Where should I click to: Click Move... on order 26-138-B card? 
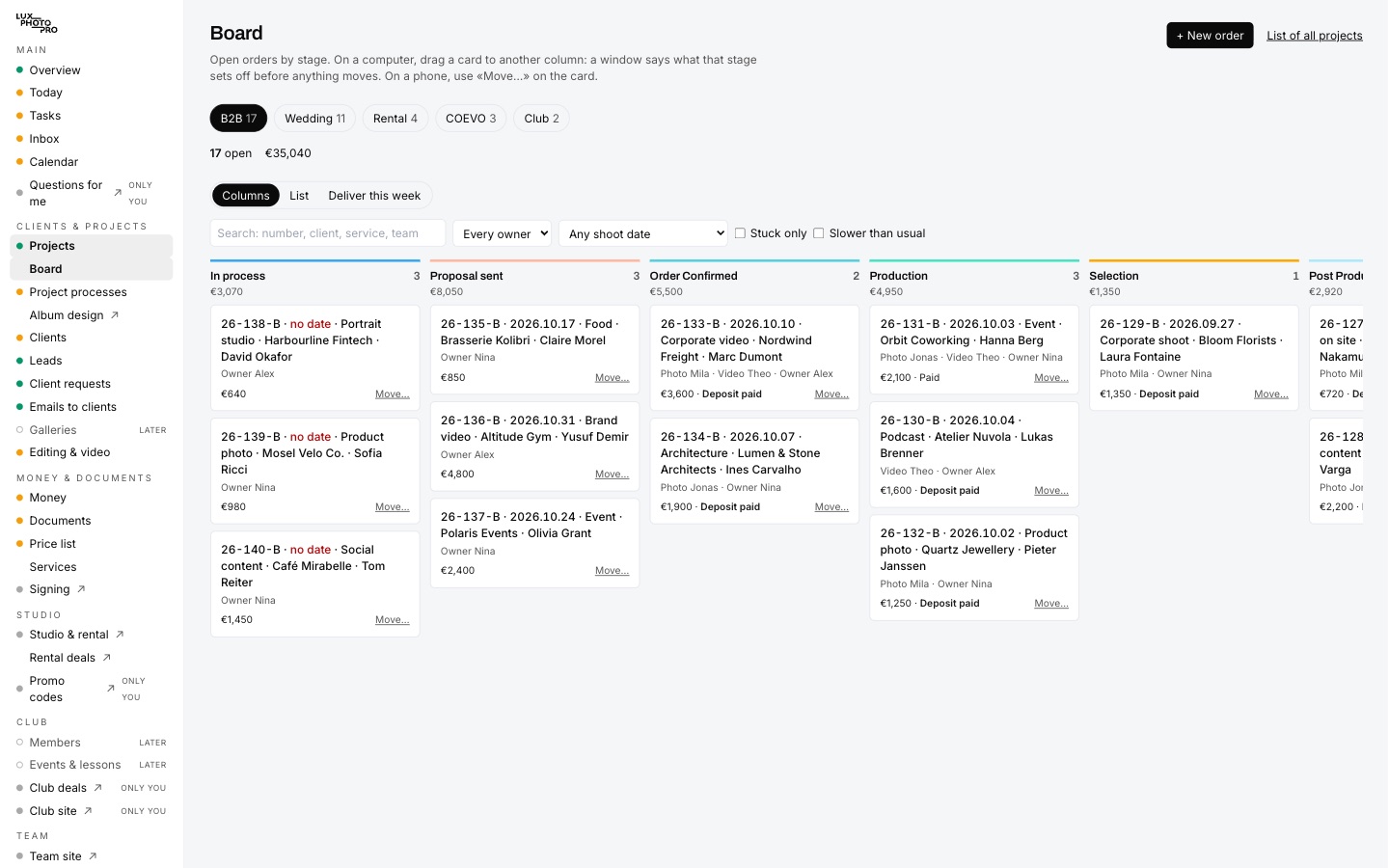click(393, 394)
